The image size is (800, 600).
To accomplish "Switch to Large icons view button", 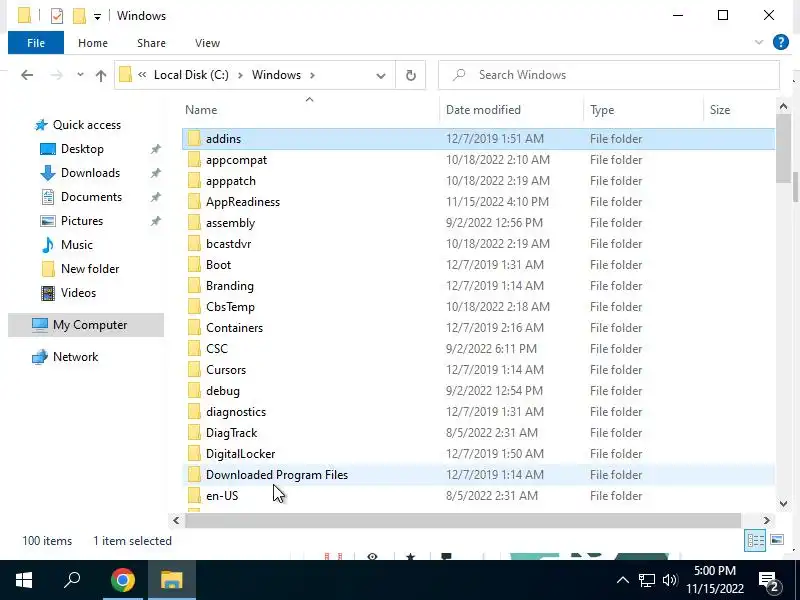I will (777, 540).
